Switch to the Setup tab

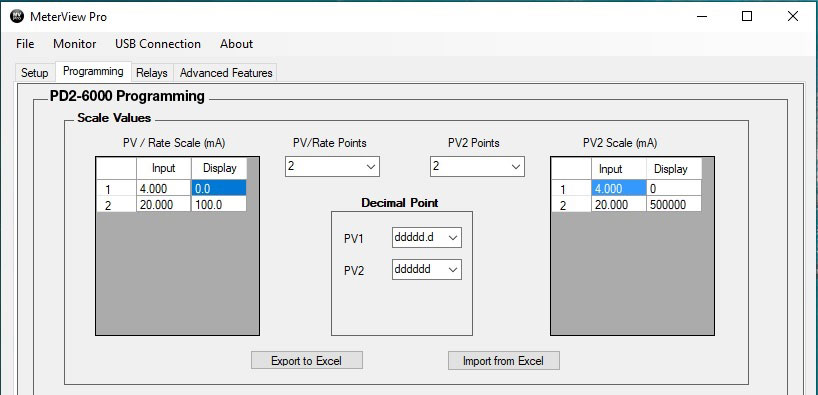click(x=34, y=73)
